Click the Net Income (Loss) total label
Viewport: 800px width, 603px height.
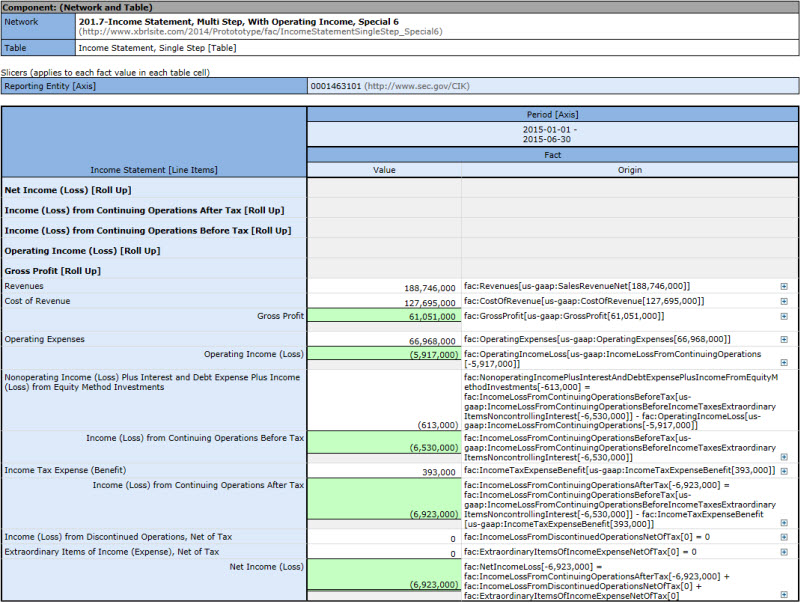266,567
